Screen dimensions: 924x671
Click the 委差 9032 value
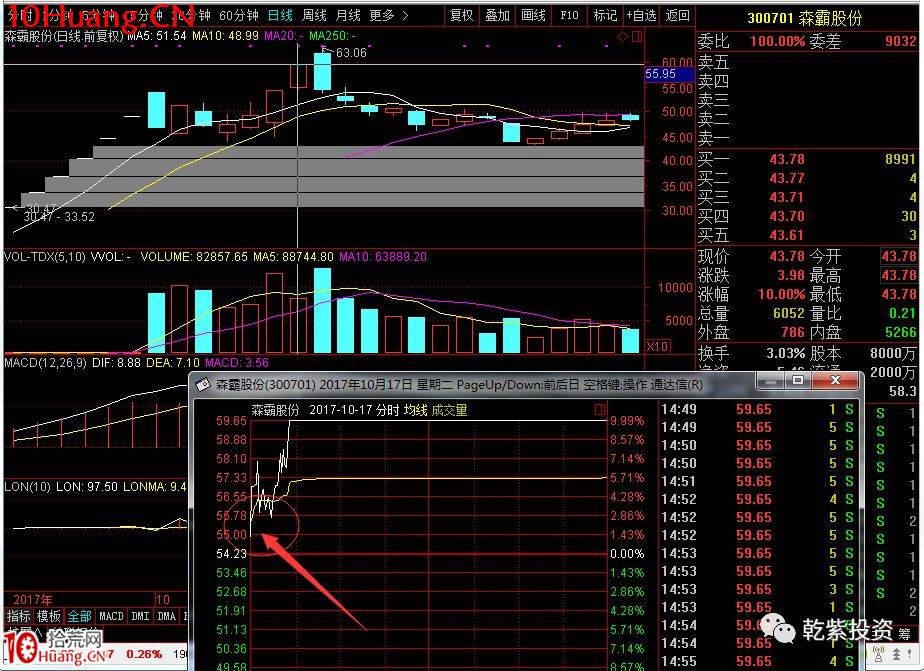pos(901,41)
